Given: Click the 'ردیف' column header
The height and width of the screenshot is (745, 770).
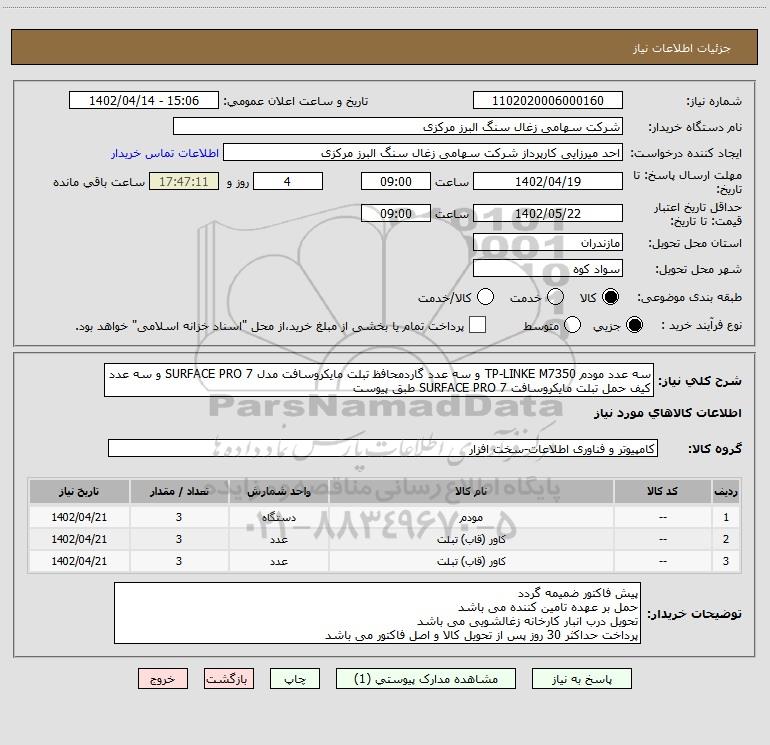Looking at the screenshot, I should point(726,491).
